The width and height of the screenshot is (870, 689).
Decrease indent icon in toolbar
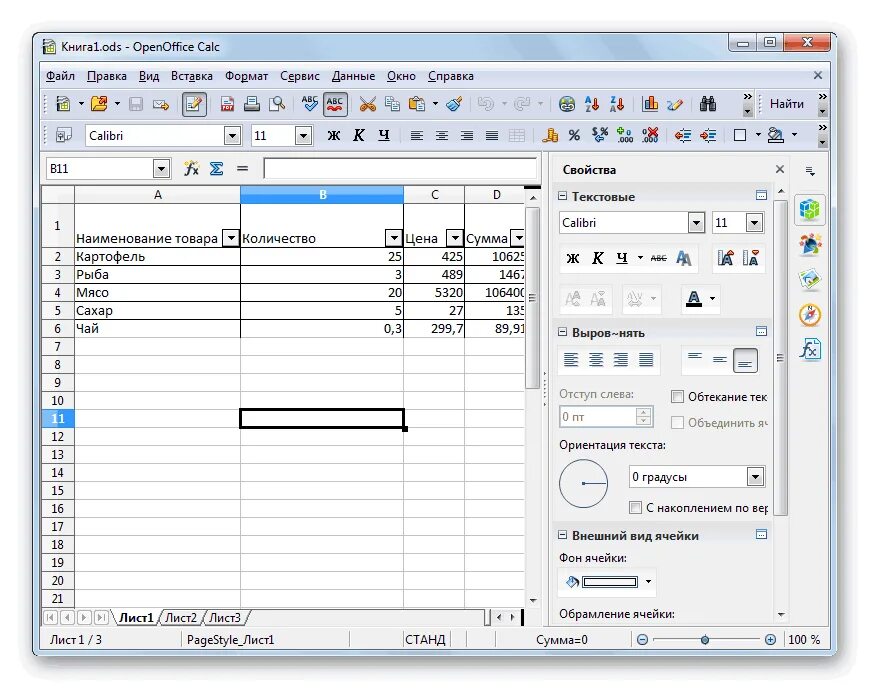tap(682, 135)
